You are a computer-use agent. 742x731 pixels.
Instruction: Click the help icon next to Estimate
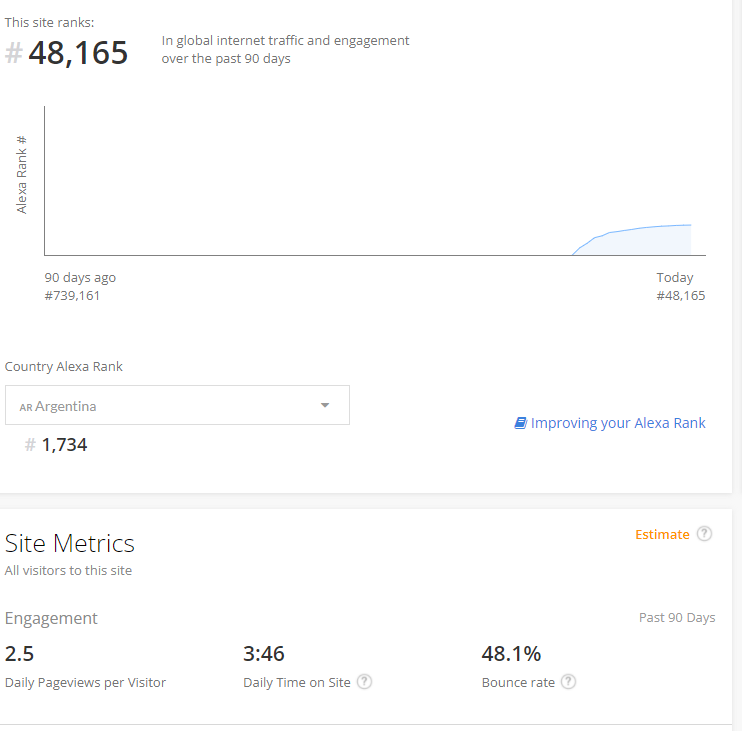coord(704,534)
